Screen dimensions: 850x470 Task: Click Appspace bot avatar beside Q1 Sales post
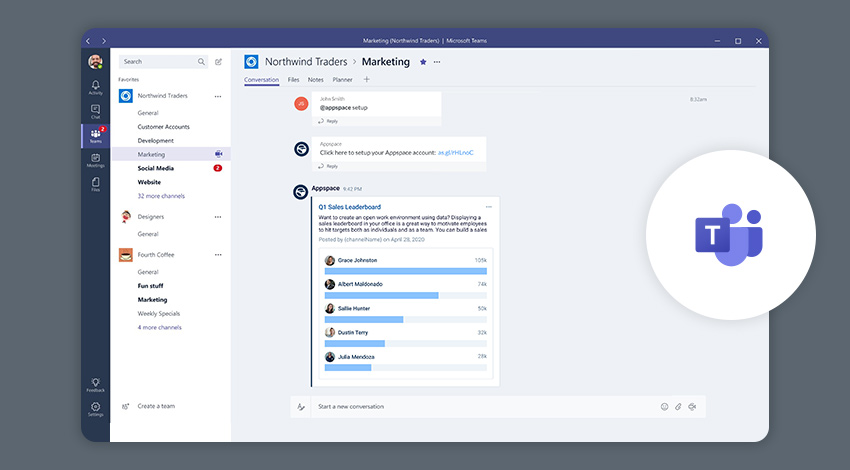pos(300,192)
